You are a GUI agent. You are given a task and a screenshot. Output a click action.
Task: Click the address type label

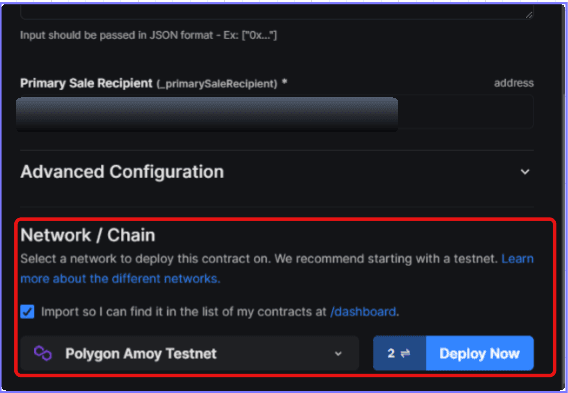coord(514,83)
